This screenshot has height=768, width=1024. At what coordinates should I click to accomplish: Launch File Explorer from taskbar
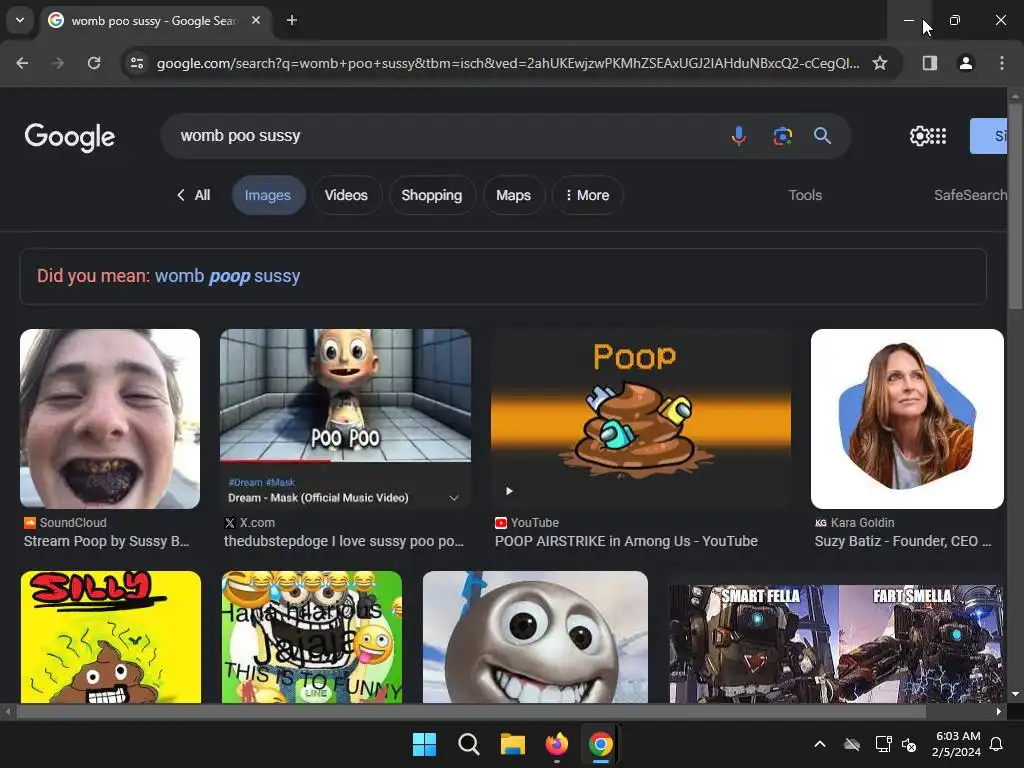[513, 744]
